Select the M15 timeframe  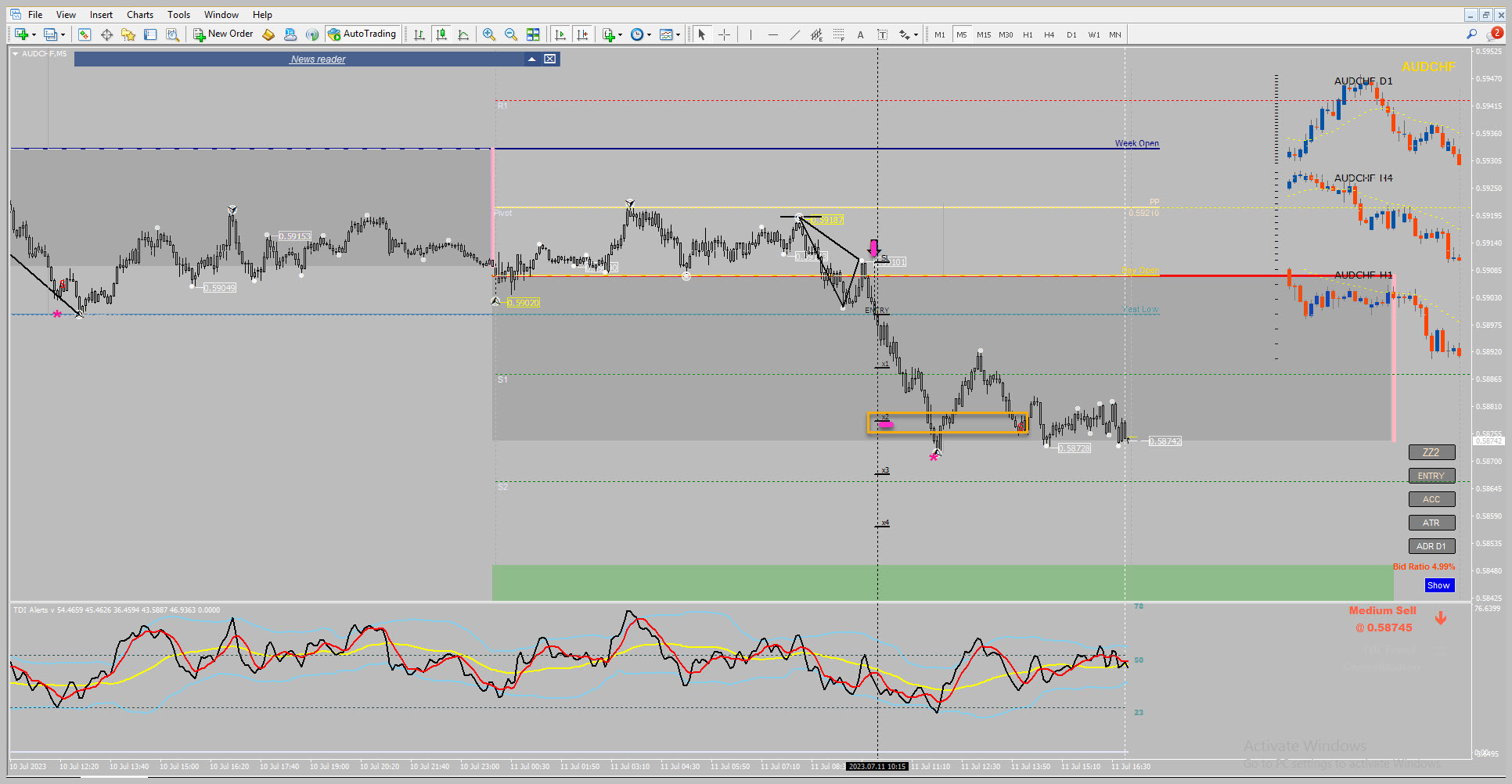tap(984, 34)
